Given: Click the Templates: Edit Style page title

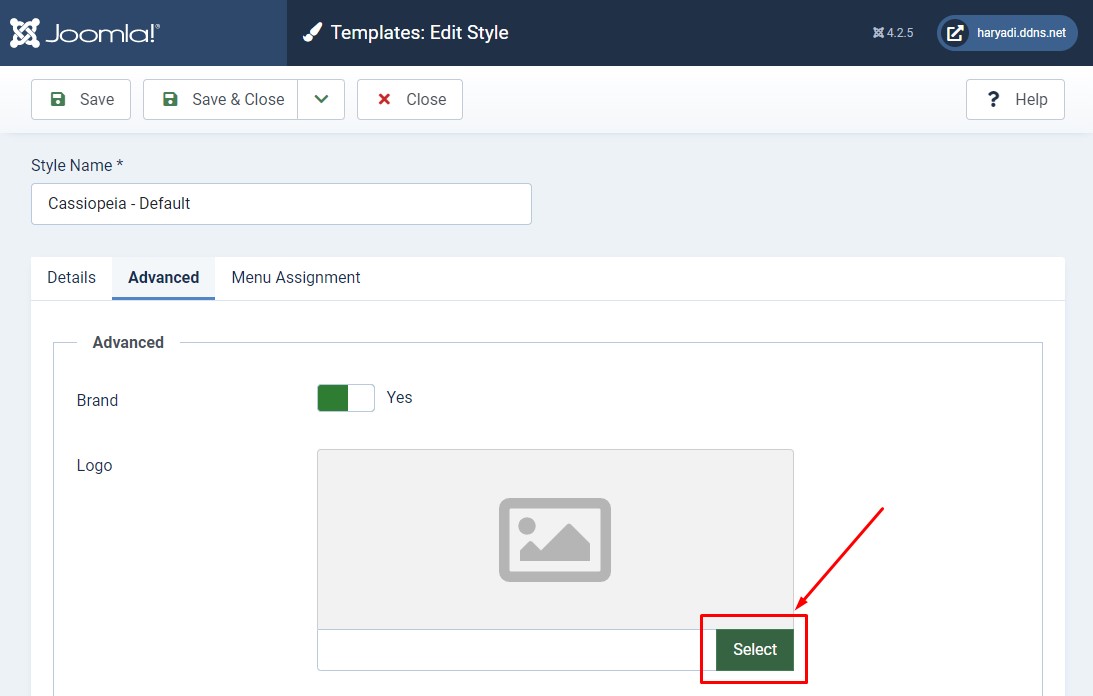Looking at the screenshot, I should pyautogui.click(x=419, y=33).
